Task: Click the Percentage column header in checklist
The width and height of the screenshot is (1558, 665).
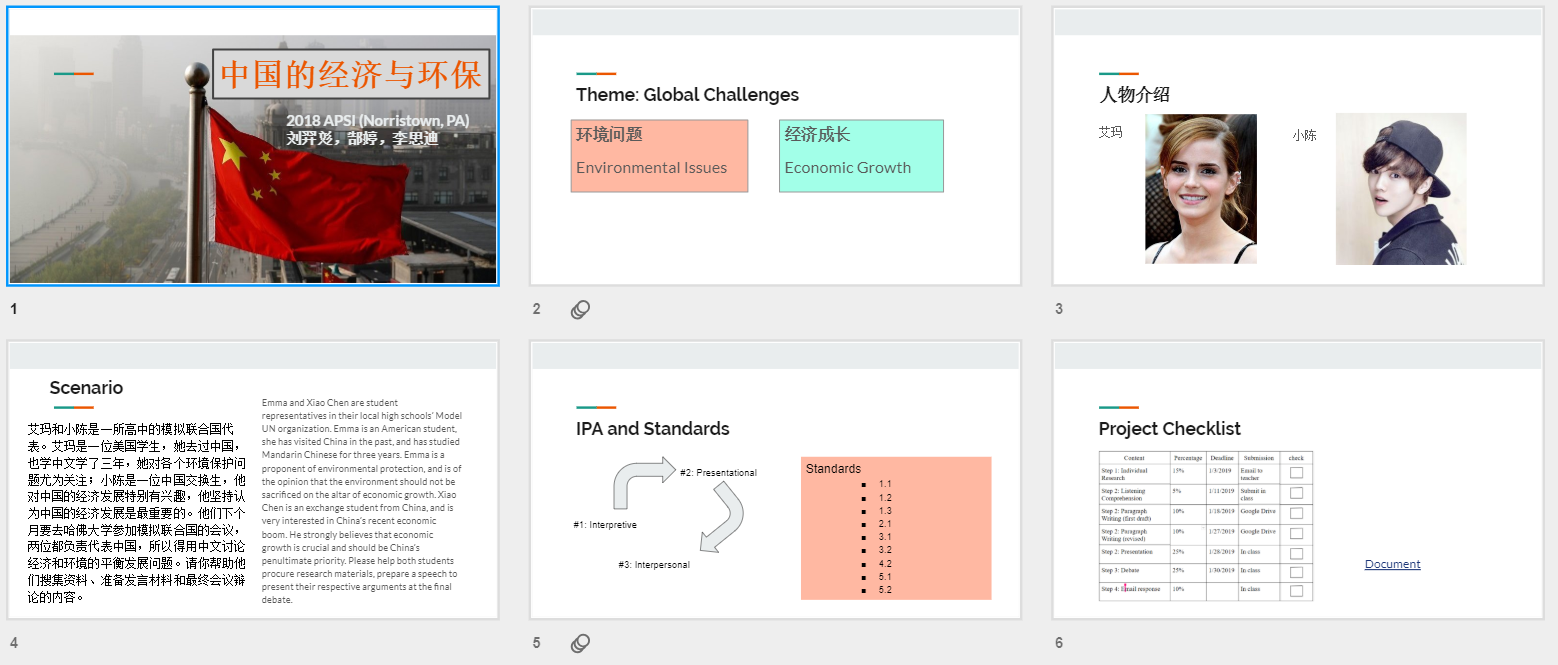Action: [x=1188, y=458]
